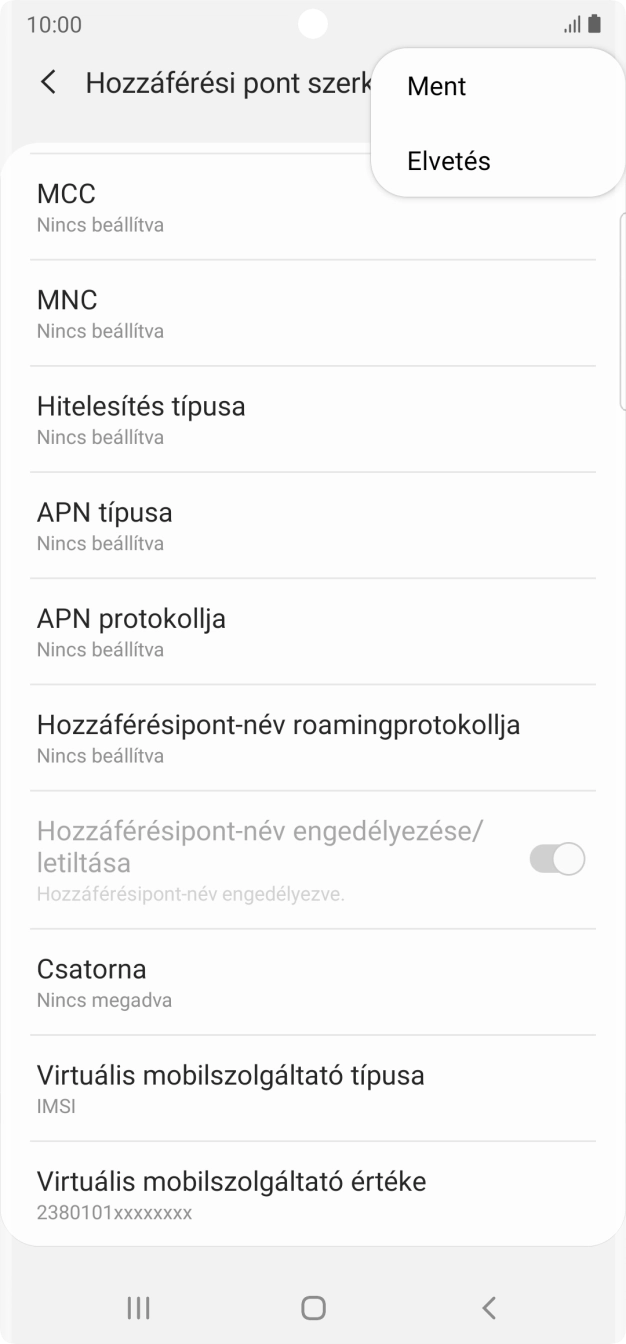This screenshot has width=626, height=1344.
Task: Select Ment from the popup menu
Action: pyautogui.click(x=434, y=86)
